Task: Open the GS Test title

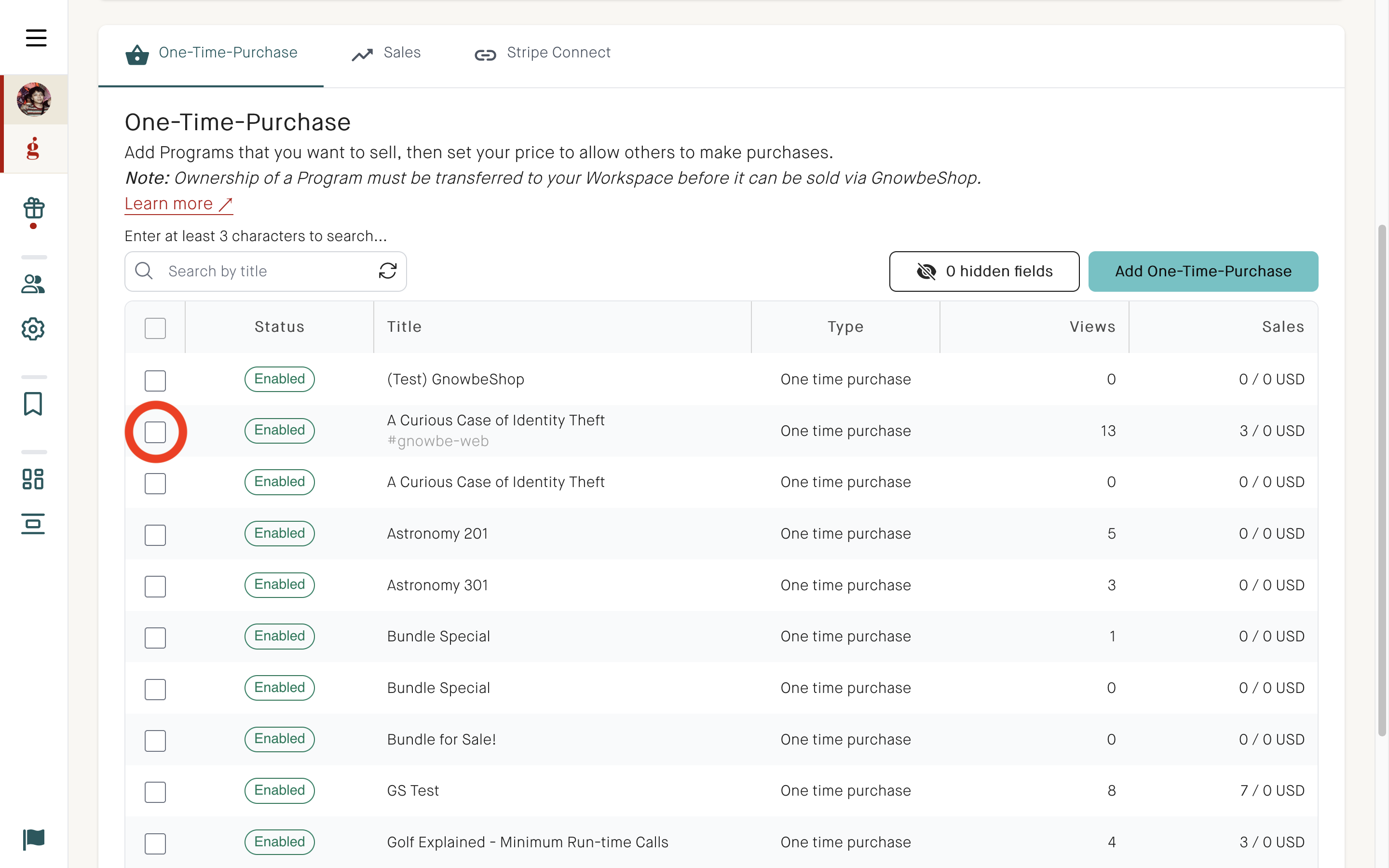Action: pyautogui.click(x=413, y=790)
